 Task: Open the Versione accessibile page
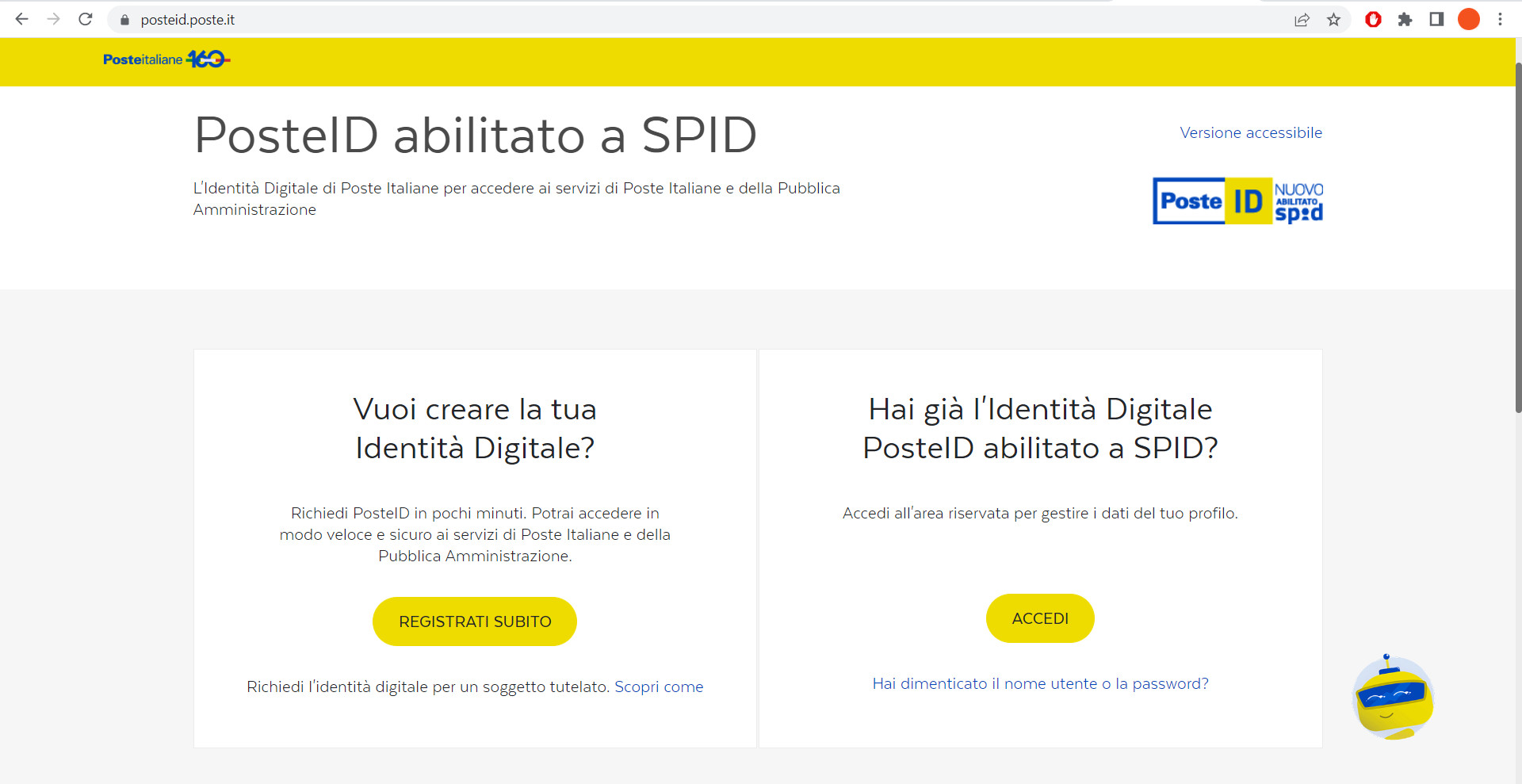[1251, 132]
